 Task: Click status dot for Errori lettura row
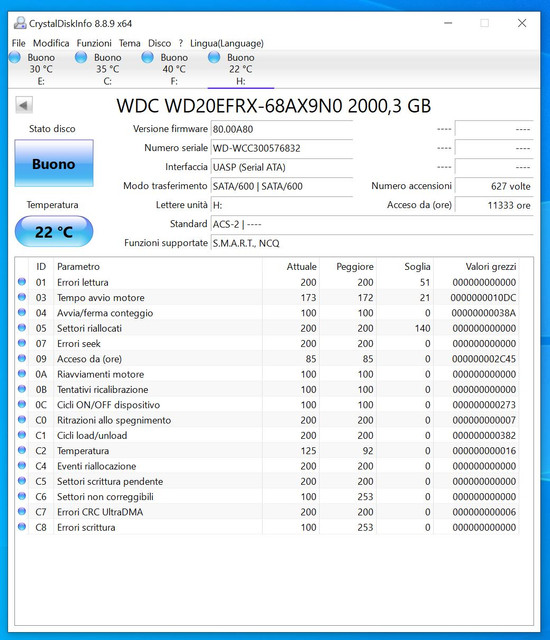tap(22, 282)
